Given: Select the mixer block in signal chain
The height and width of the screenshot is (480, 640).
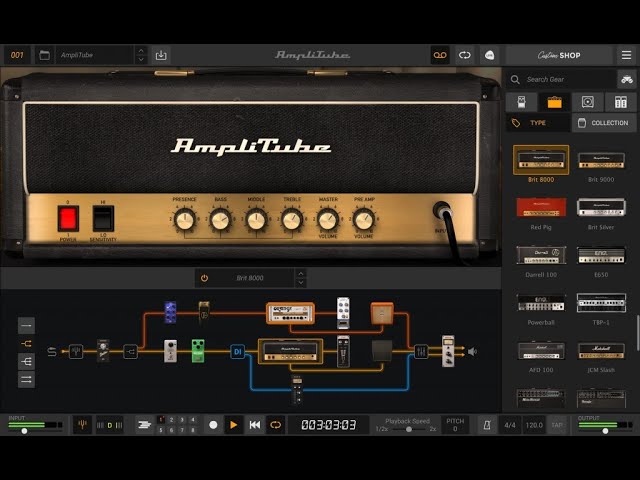Looking at the screenshot, I should coord(421,351).
